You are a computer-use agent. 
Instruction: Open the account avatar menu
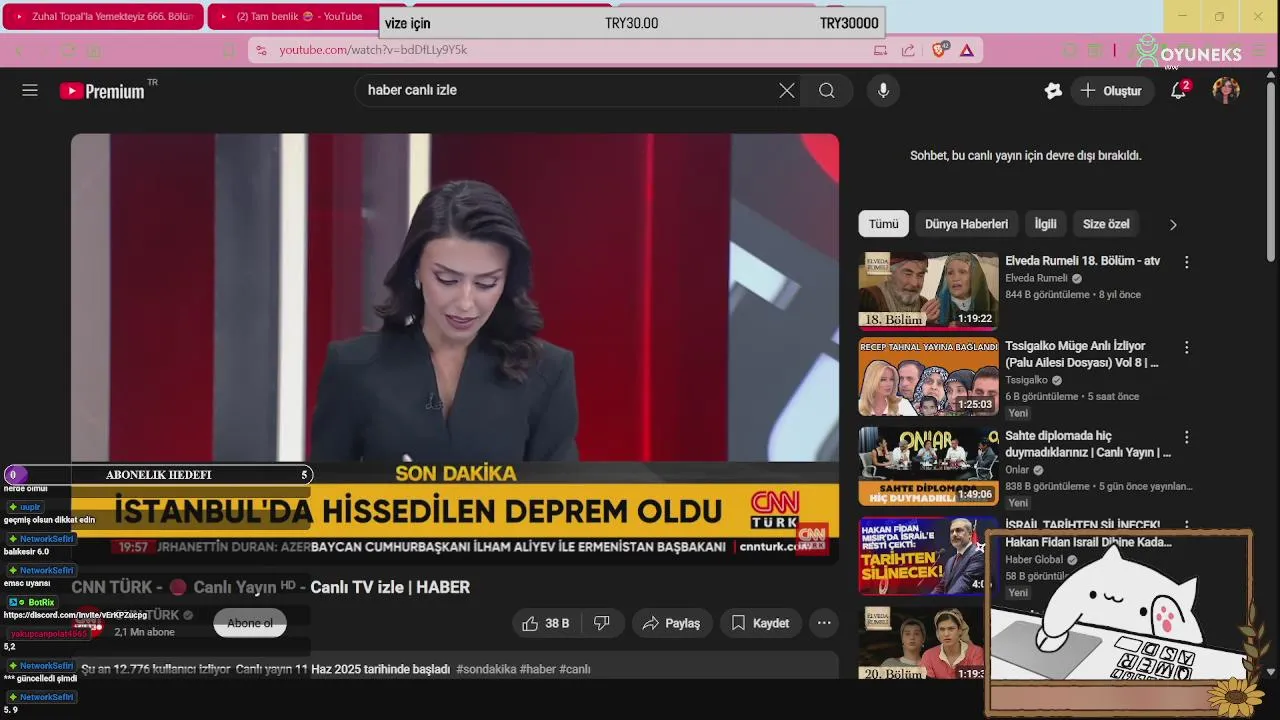pos(1226,90)
